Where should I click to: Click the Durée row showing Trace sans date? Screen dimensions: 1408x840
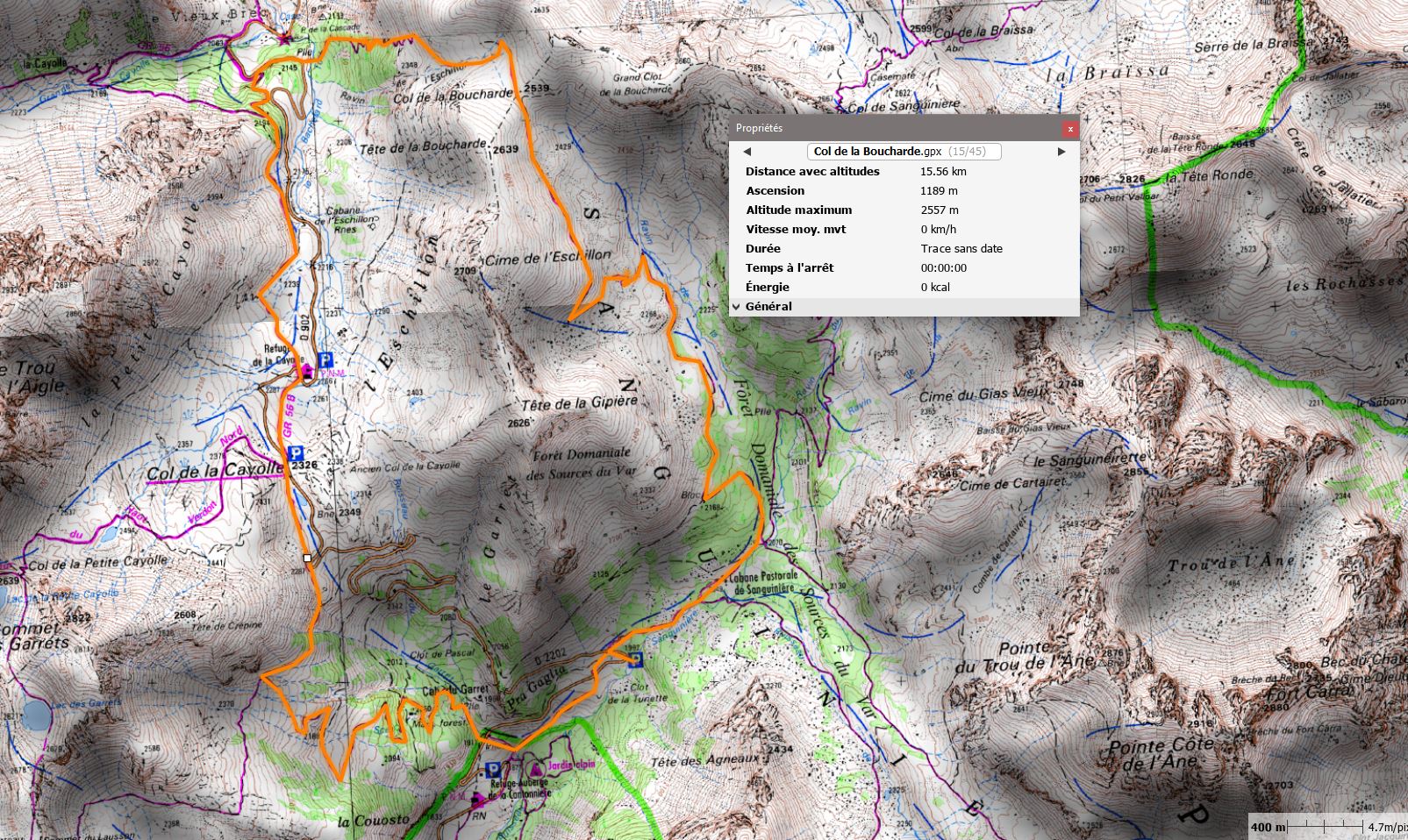(x=904, y=249)
